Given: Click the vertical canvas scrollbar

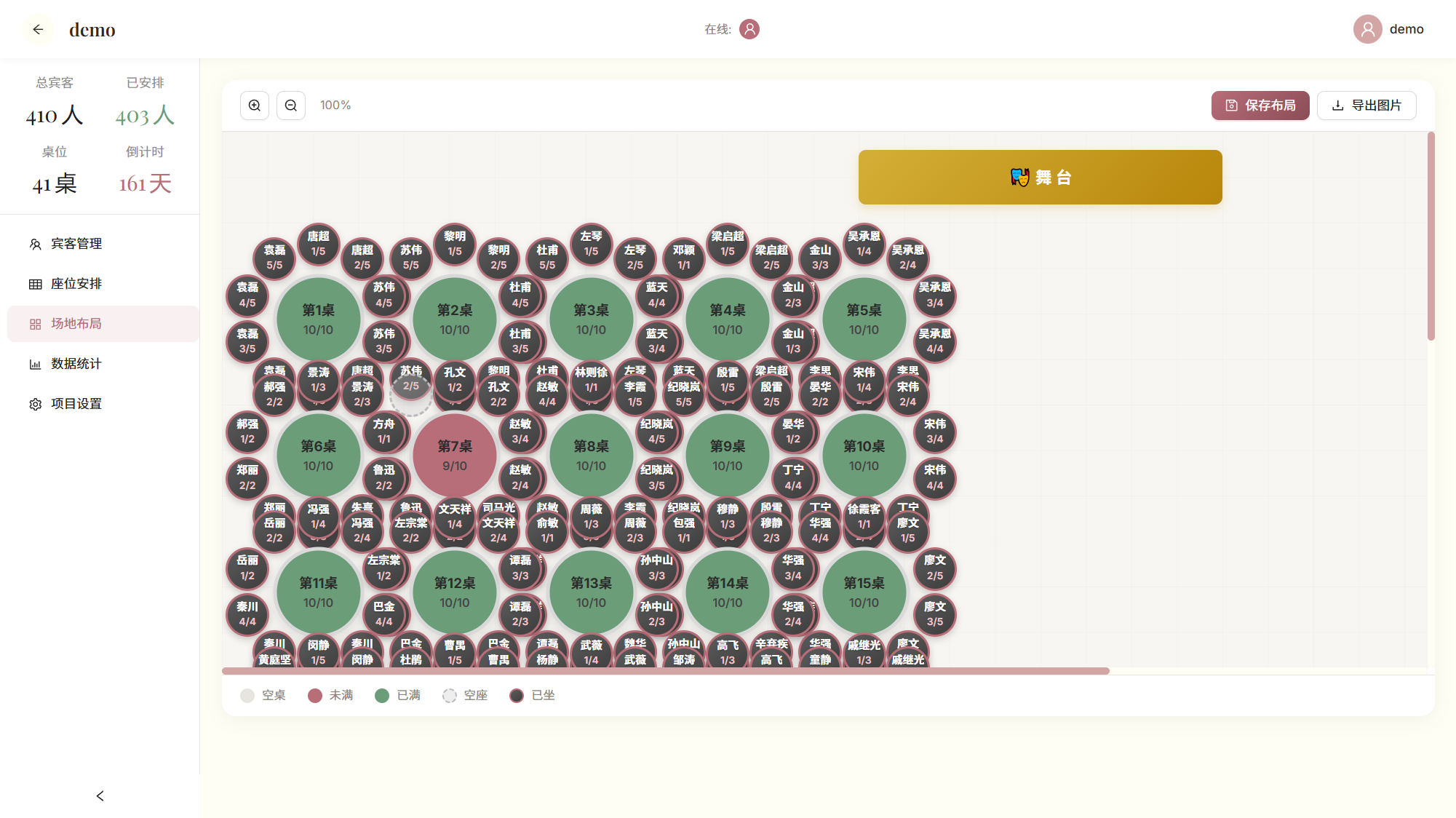Looking at the screenshot, I should coord(1431,236).
